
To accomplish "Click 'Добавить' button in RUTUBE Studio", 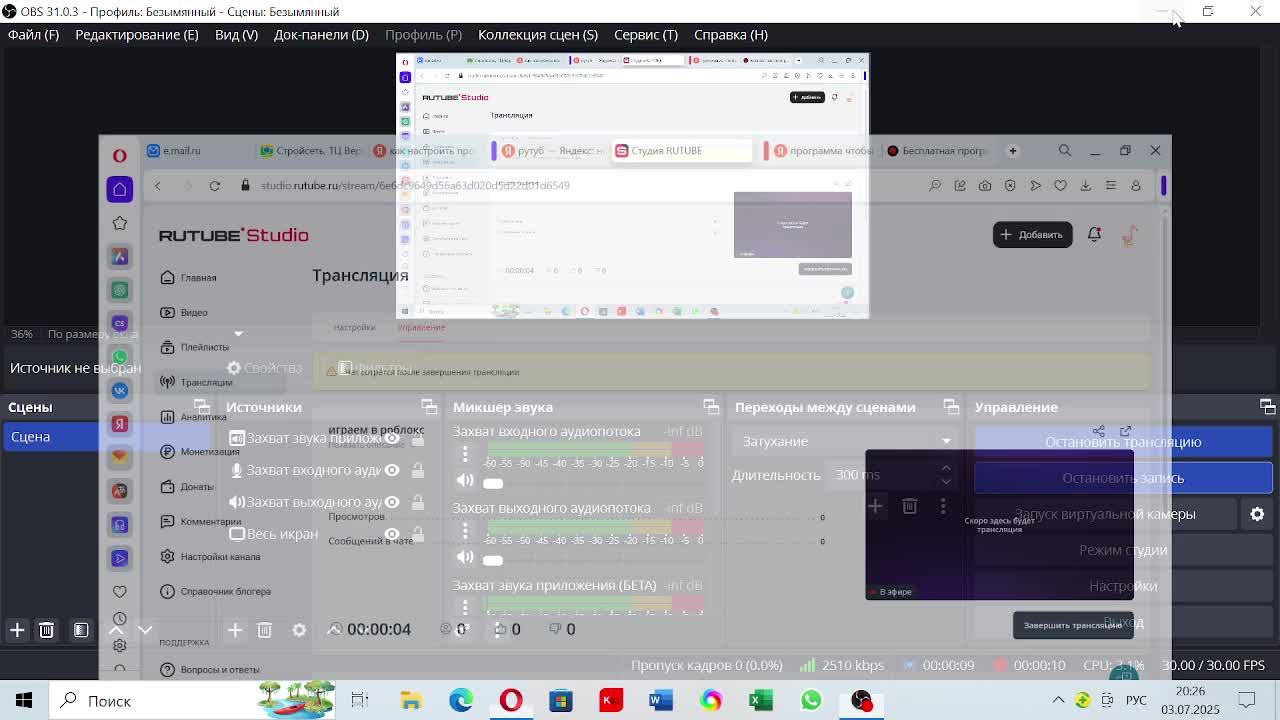I will tap(1032, 234).
